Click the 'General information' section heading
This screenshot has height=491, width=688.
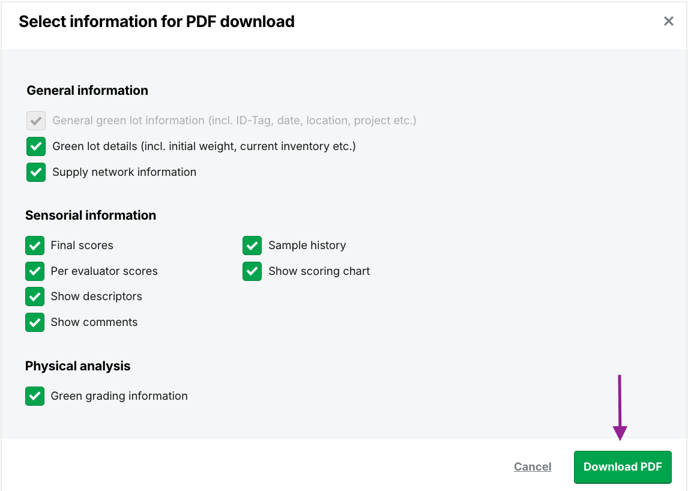point(87,90)
